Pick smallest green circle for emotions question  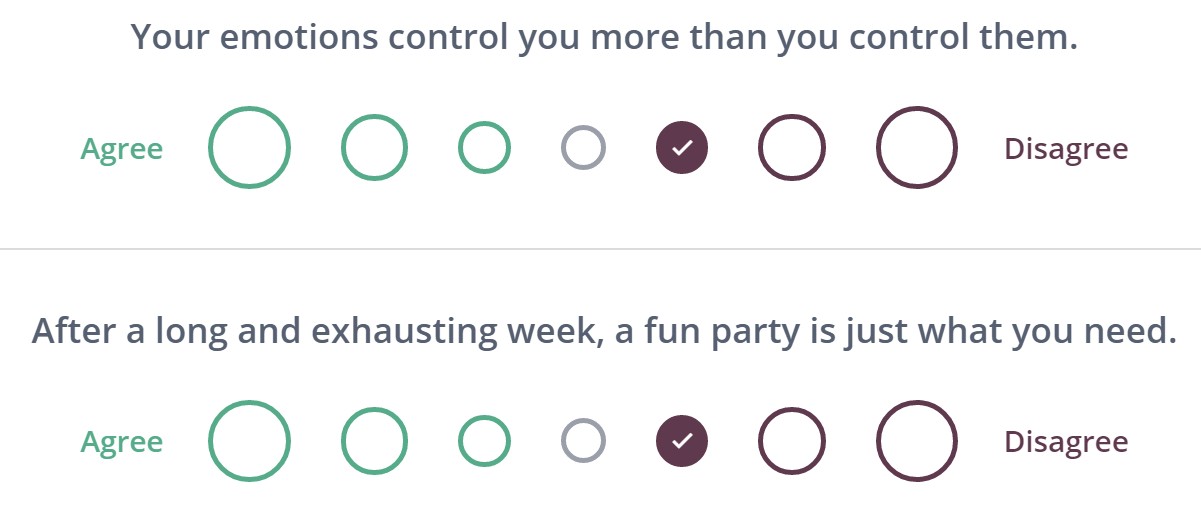(x=485, y=148)
